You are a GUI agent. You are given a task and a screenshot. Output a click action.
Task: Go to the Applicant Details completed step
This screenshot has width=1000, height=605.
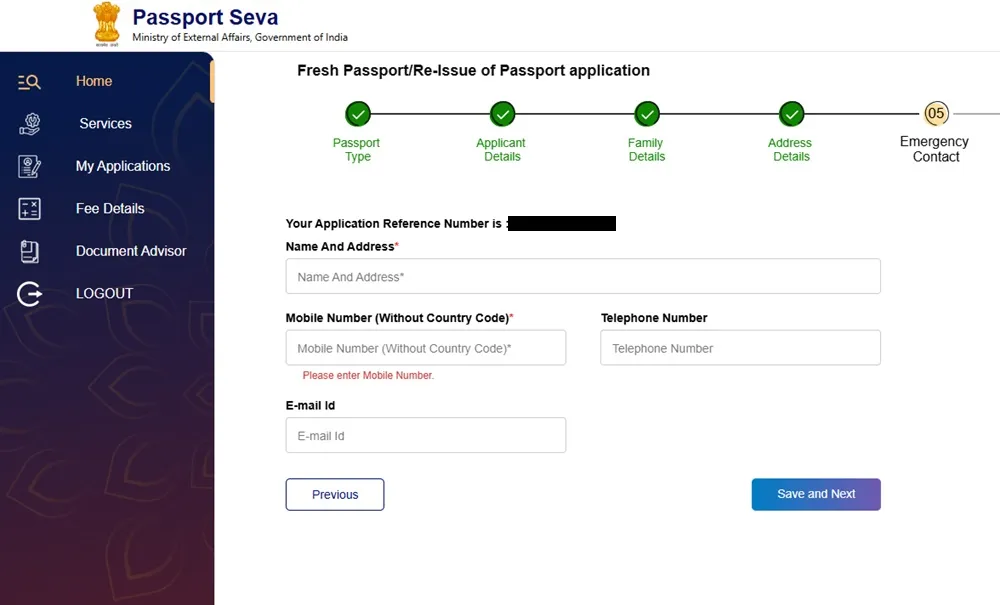click(x=502, y=113)
